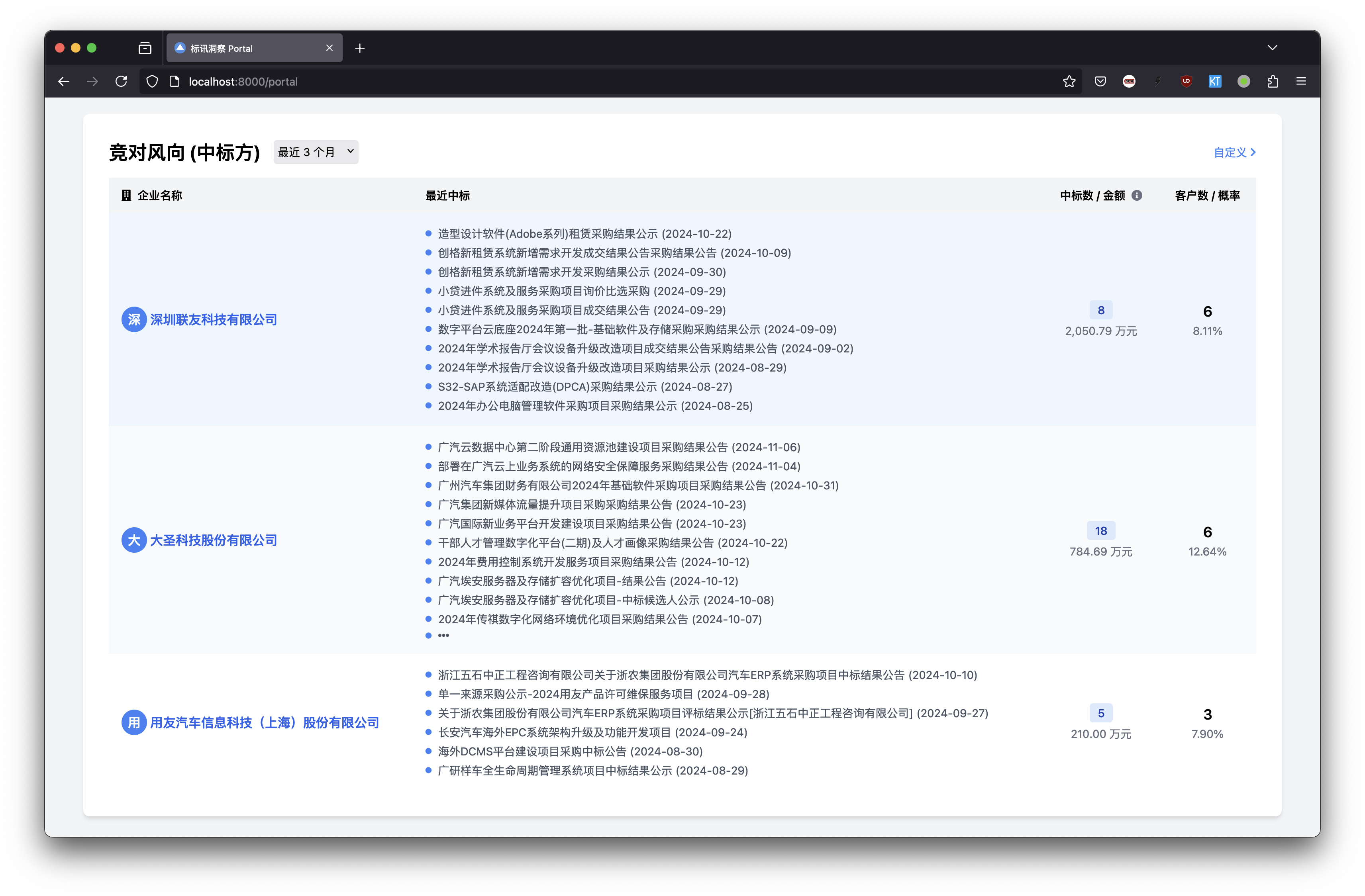The width and height of the screenshot is (1365, 896).
Task: Open the browser extensions puzzle icon
Action: click(x=1273, y=81)
